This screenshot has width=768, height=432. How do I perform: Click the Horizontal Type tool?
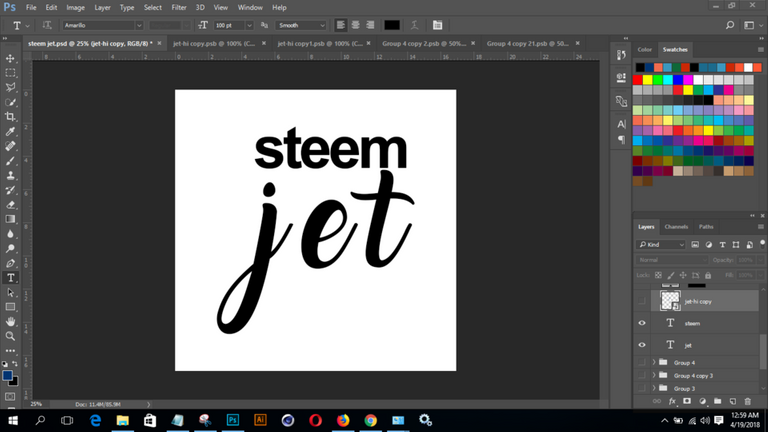(x=11, y=278)
